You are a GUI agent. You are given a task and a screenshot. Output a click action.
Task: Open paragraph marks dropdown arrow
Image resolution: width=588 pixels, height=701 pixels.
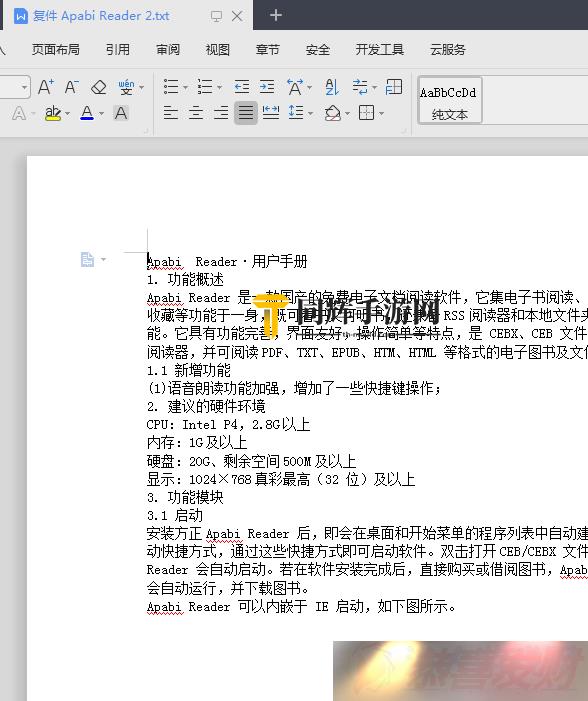point(374,87)
